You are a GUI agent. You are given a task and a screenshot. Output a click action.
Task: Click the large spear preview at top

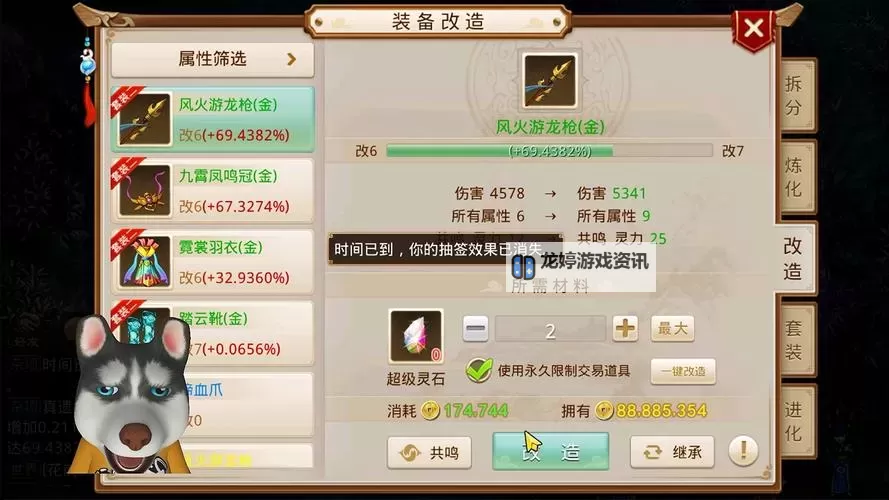click(x=549, y=81)
